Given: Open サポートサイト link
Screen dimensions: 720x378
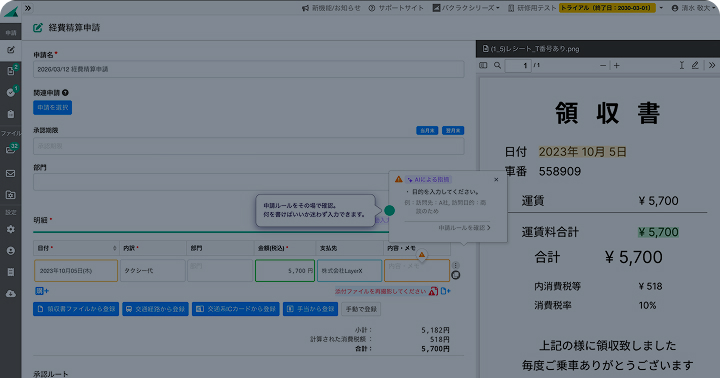Looking at the screenshot, I should 396,8.
